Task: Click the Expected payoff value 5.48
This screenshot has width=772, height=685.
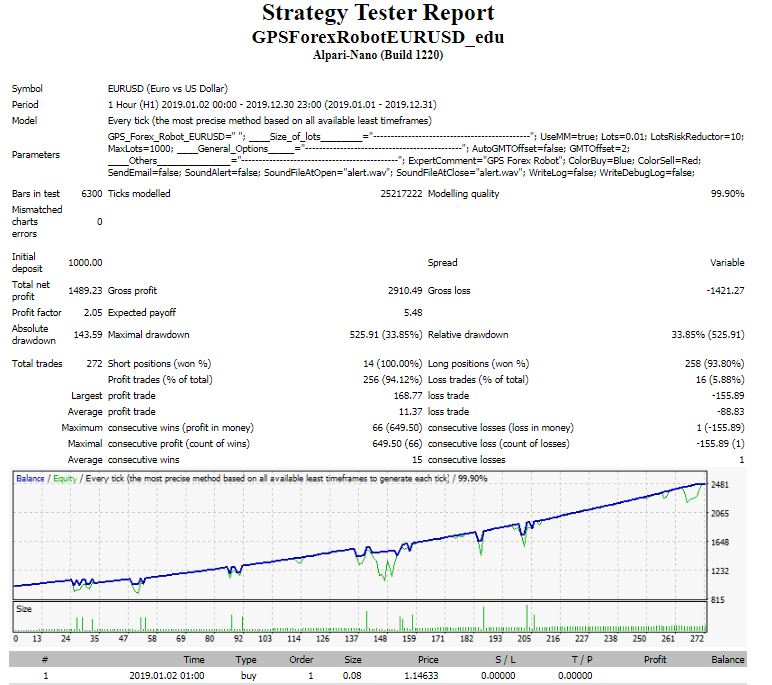Action: click(413, 313)
